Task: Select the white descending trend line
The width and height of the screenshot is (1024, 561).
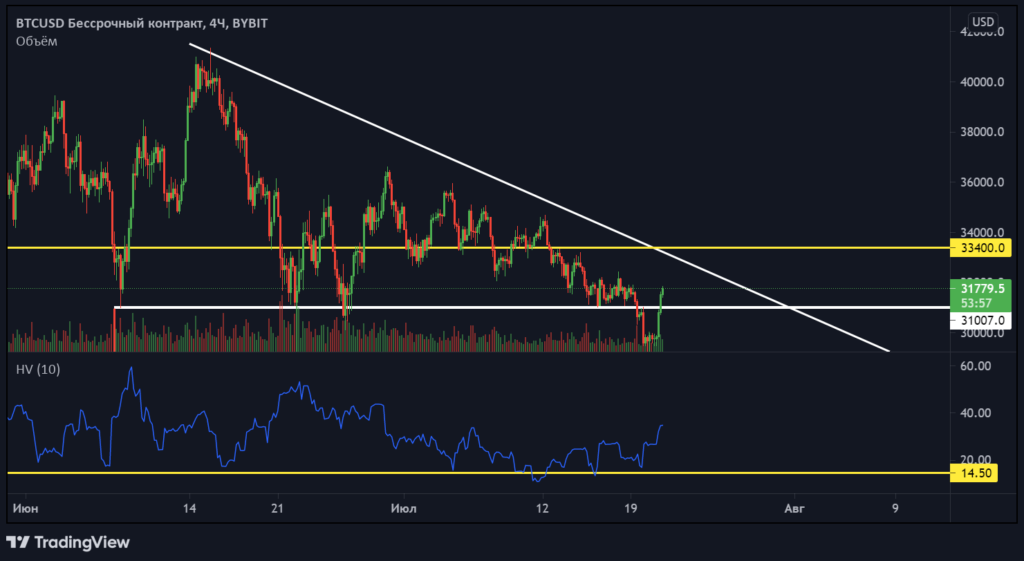Action: (500, 174)
